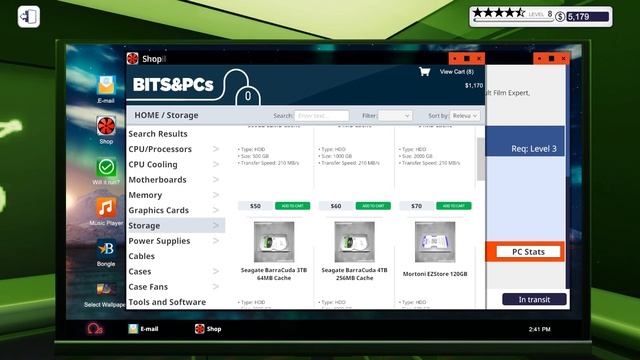Viewport: 640px width, 360px height.
Task: Expand the Graphics Cards submenu arrow
Action: (216, 211)
